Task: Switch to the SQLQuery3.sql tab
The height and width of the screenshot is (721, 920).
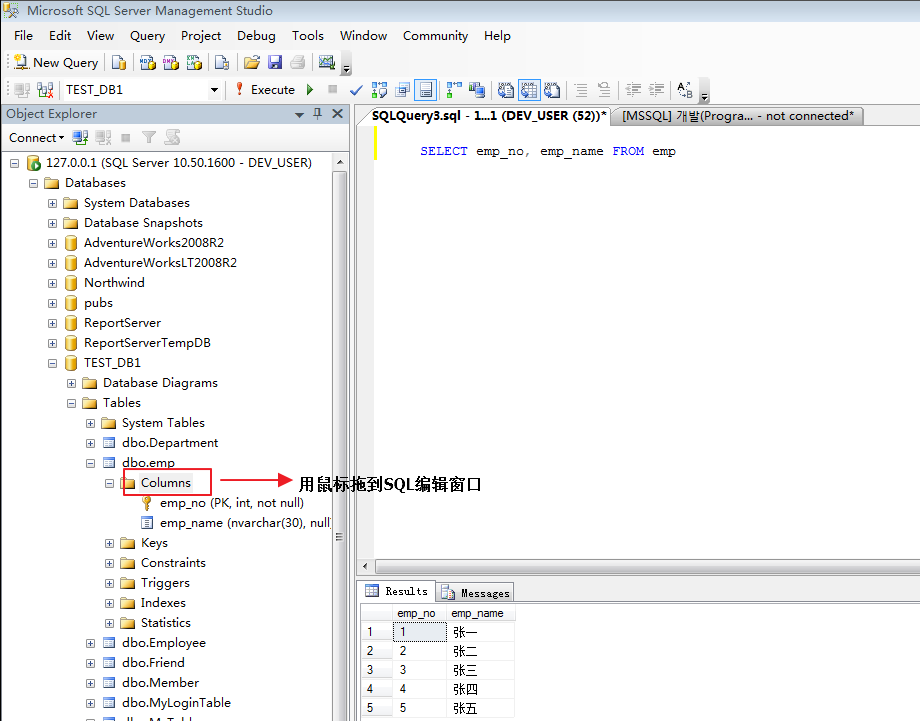Action: (488, 116)
